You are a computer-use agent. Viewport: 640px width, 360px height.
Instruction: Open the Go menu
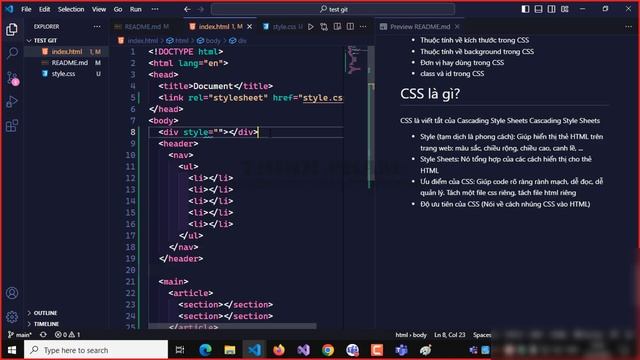point(118,9)
